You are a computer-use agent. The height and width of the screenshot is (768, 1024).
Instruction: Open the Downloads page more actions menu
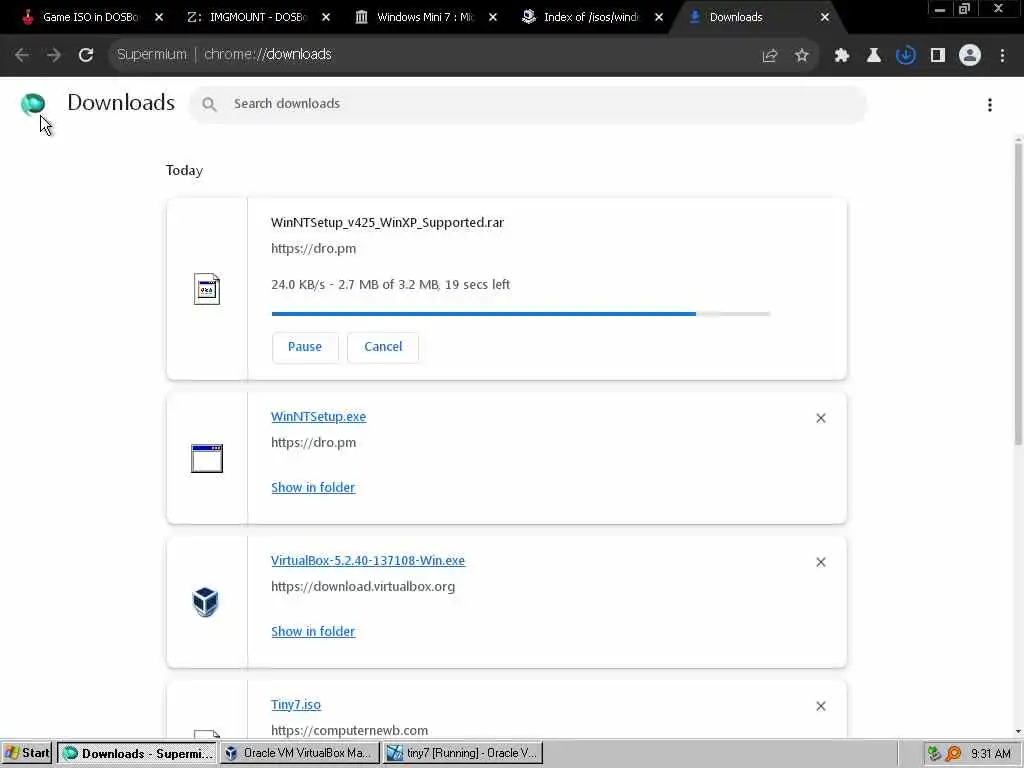pos(990,104)
